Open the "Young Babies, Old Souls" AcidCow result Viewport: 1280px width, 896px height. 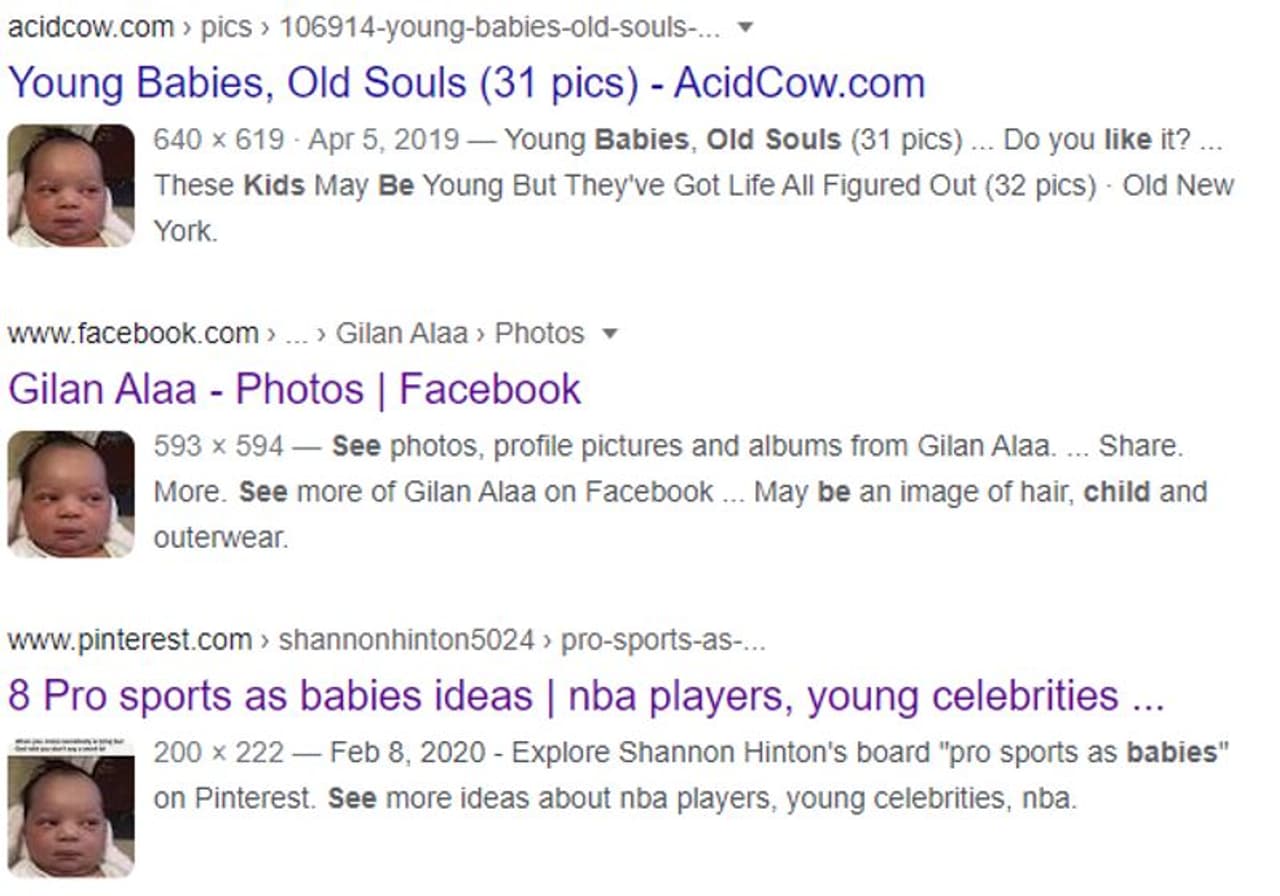[x=466, y=83]
